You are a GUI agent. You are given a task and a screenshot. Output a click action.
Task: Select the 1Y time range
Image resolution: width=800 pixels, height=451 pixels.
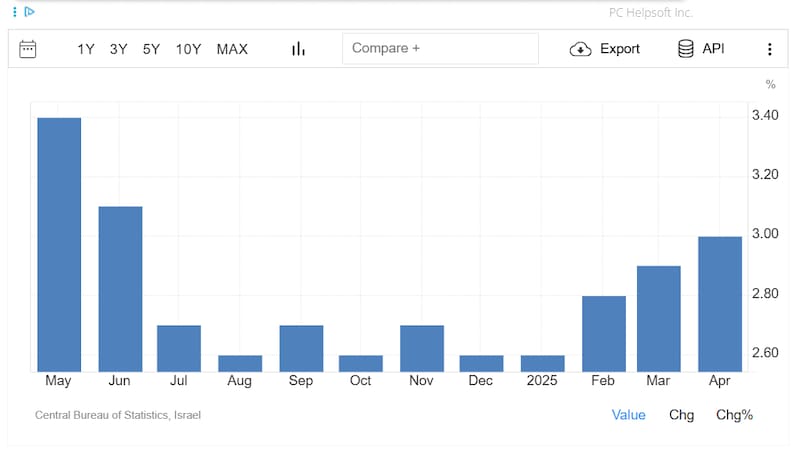click(86, 49)
